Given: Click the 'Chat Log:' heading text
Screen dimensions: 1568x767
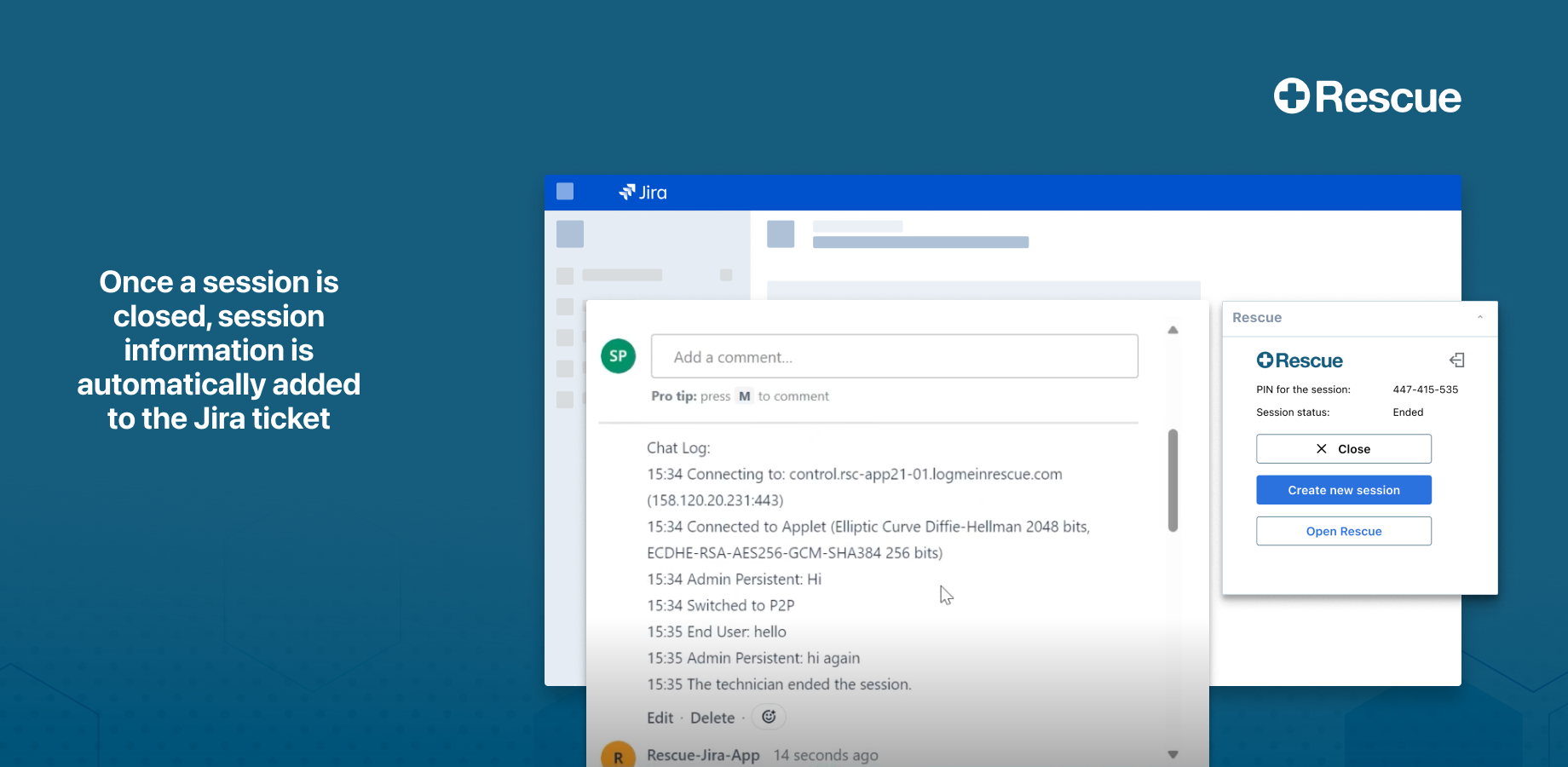Looking at the screenshot, I should tap(678, 447).
